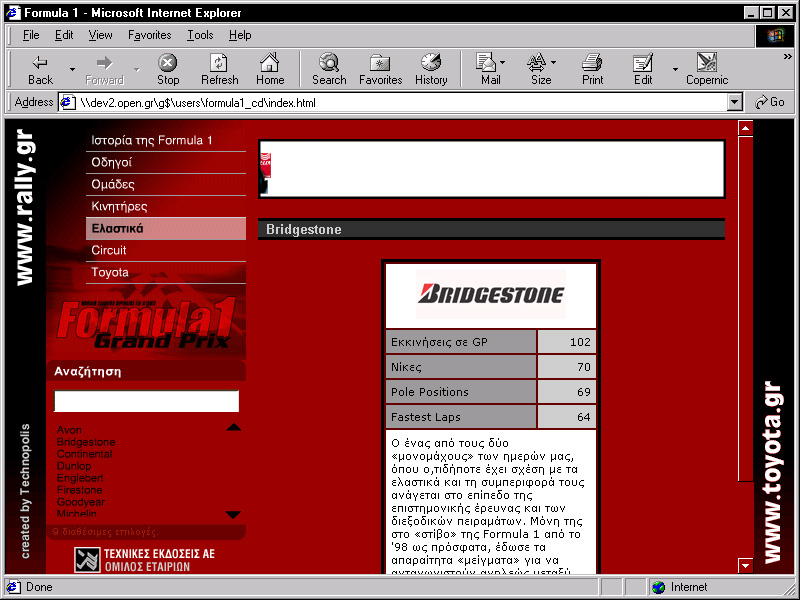
Task: Select Avon in the tyre list
Action: point(69,430)
